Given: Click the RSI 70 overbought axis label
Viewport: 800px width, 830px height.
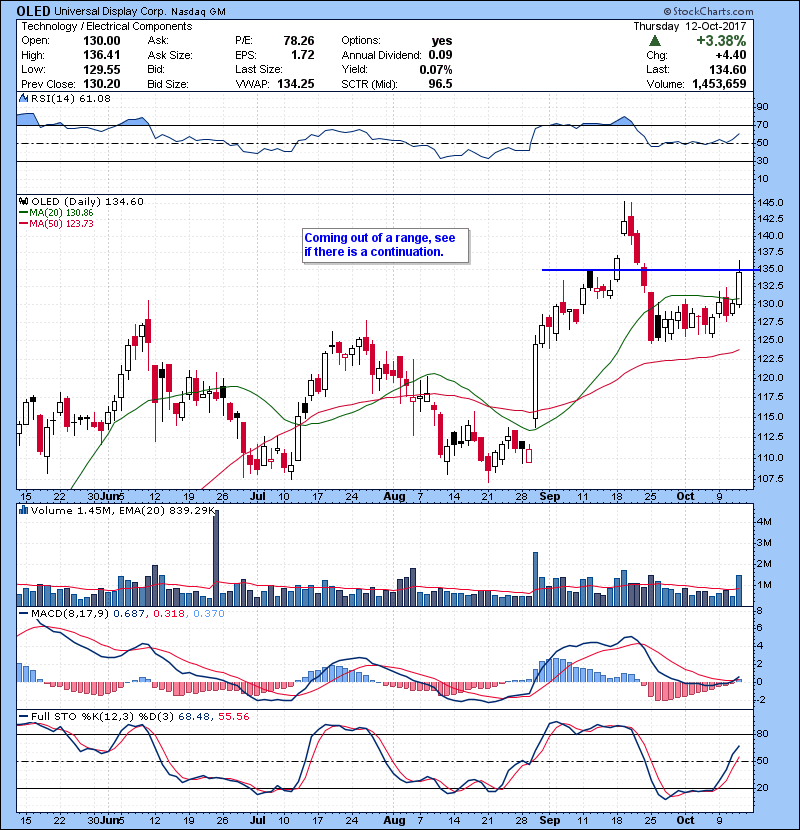Looking at the screenshot, I should (762, 125).
